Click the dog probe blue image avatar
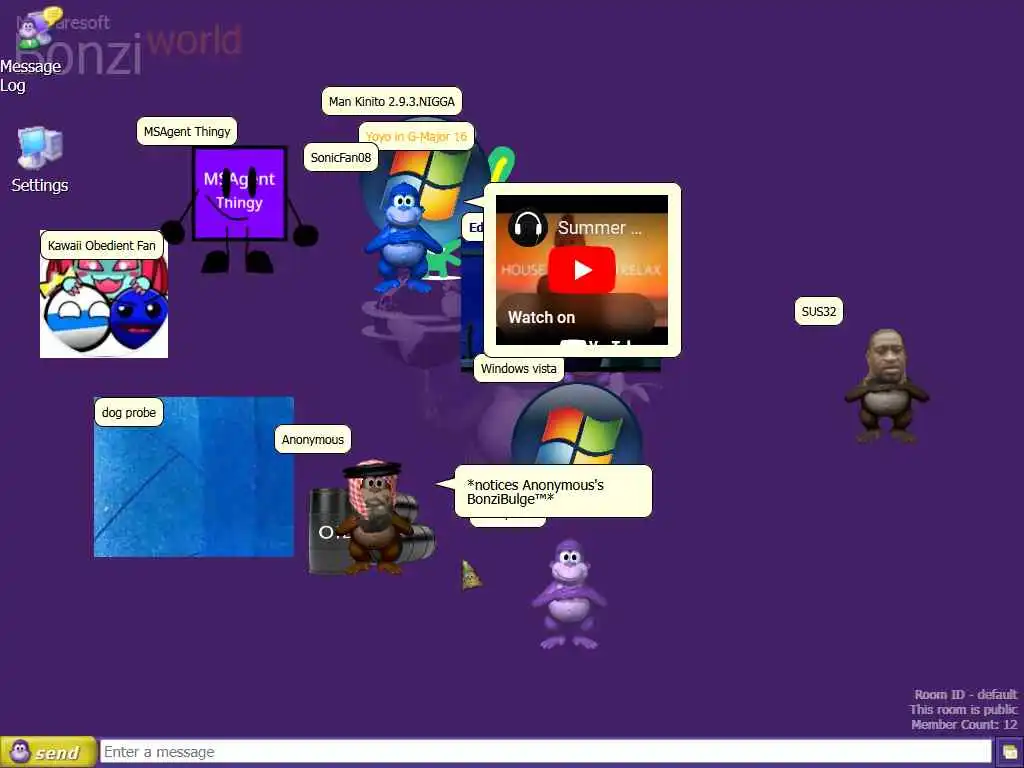This screenshot has height=768, width=1024. [x=193, y=477]
